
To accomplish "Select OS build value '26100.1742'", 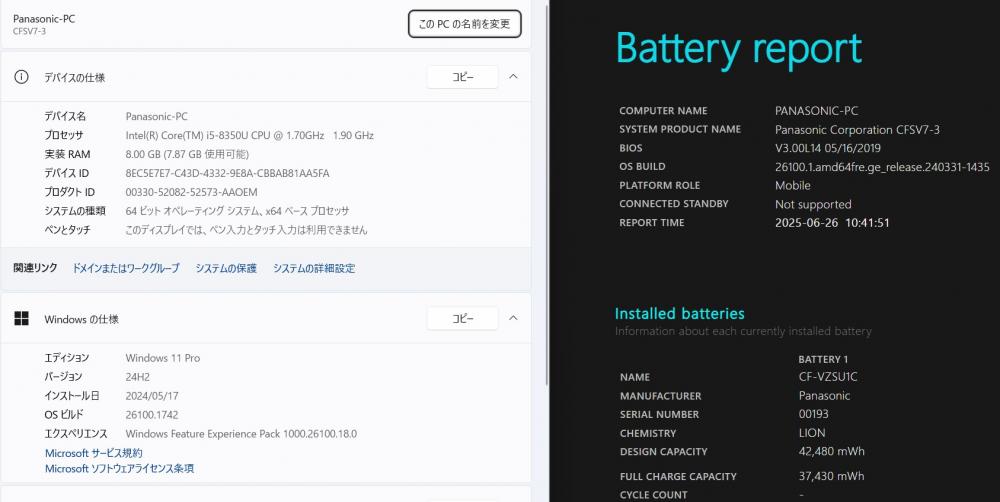I will pos(152,415).
